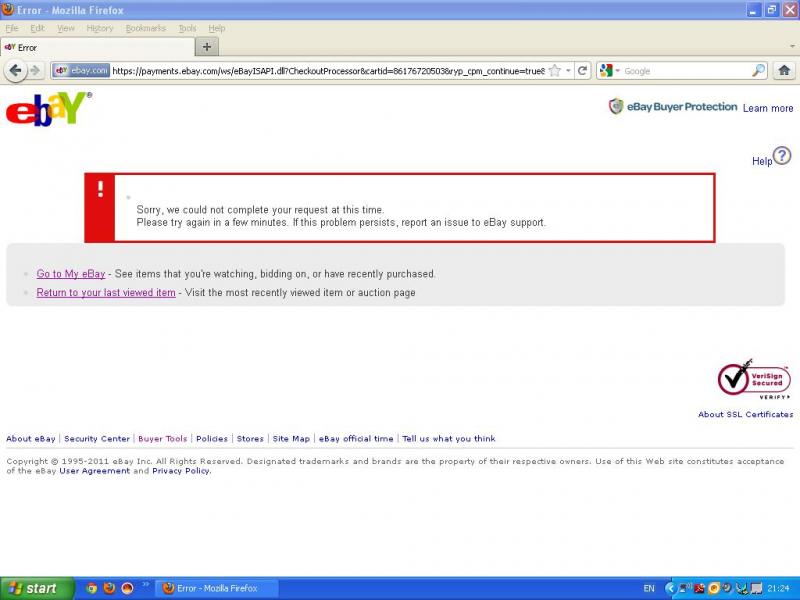
Task: Bookmark this page with the star icon
Action: click(555, 71)
